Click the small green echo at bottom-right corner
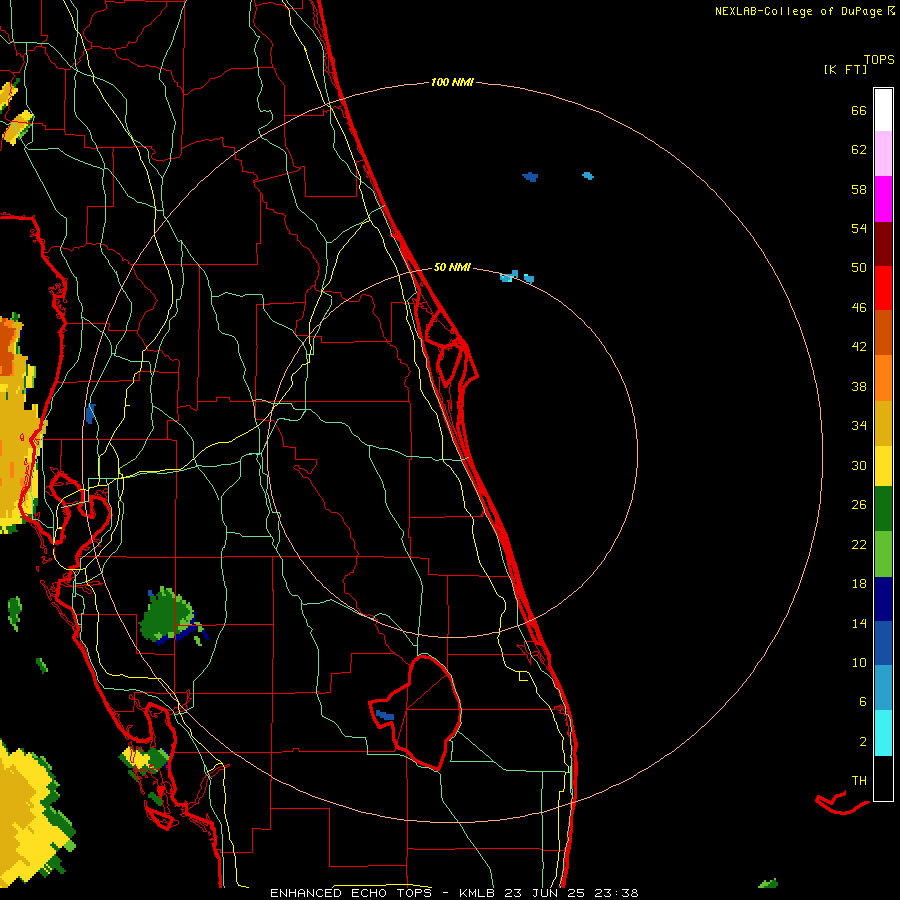 pyautogui.click(x=768, y=883)
